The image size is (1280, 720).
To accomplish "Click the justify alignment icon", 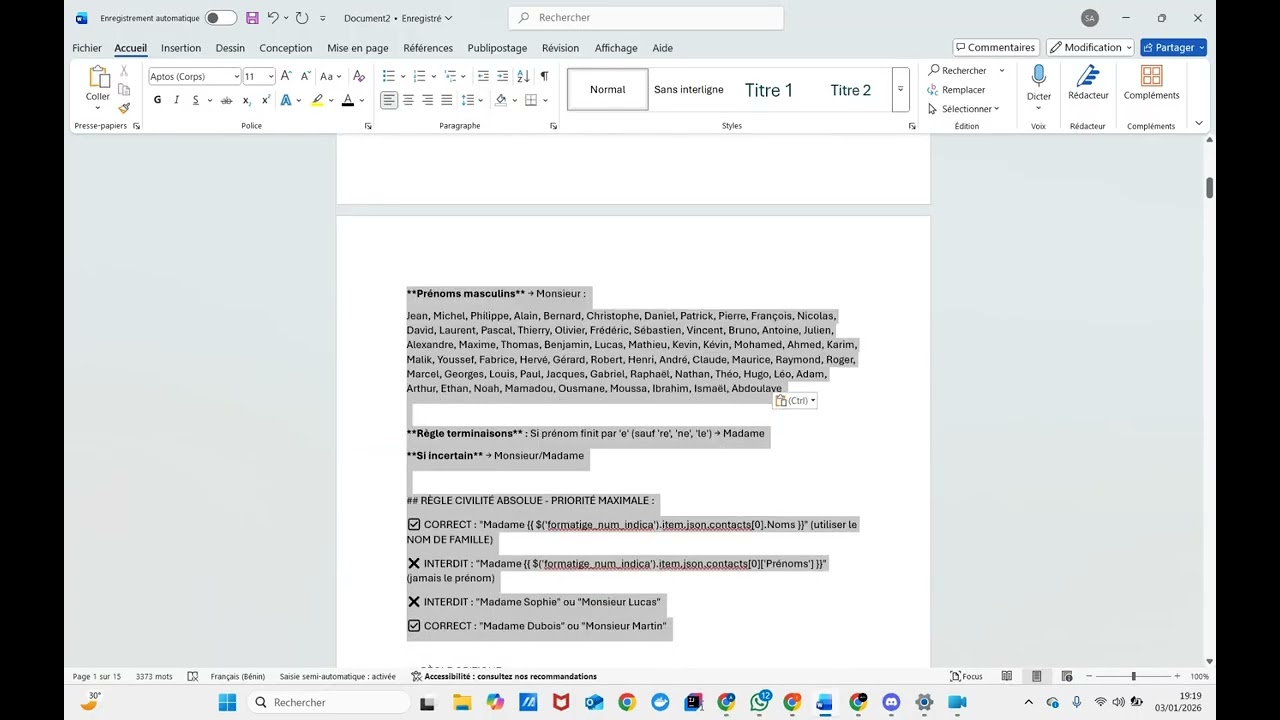I will click(447, 100).
